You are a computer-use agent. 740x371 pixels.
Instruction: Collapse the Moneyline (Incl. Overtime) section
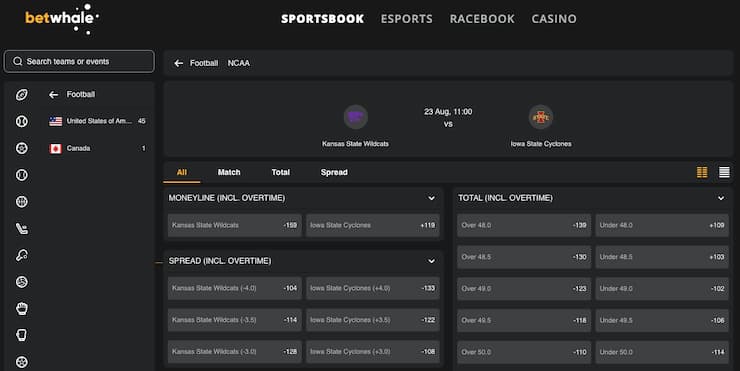(431, 198)
